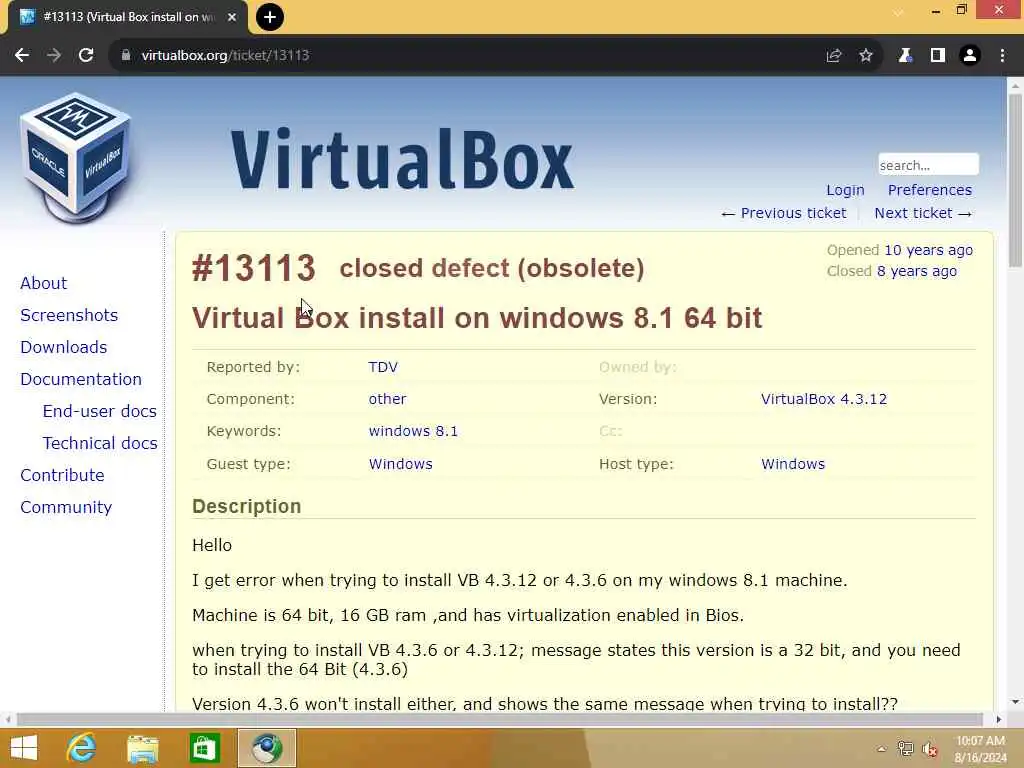
Task: Click the ticket title 'Virtual Box install on windows 8.1 64 bit'
Action: click(477, 318)
